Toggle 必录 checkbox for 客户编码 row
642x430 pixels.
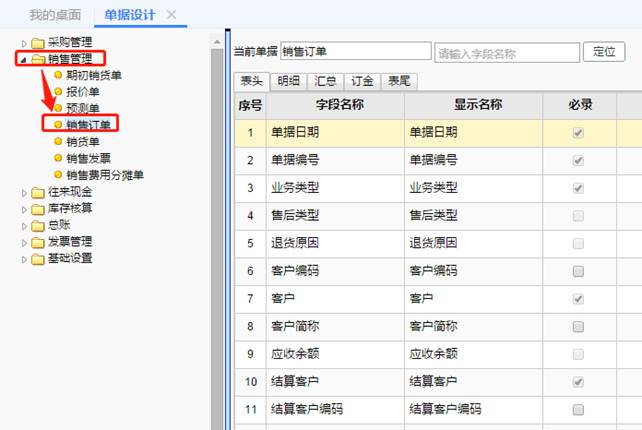[578, 271]
